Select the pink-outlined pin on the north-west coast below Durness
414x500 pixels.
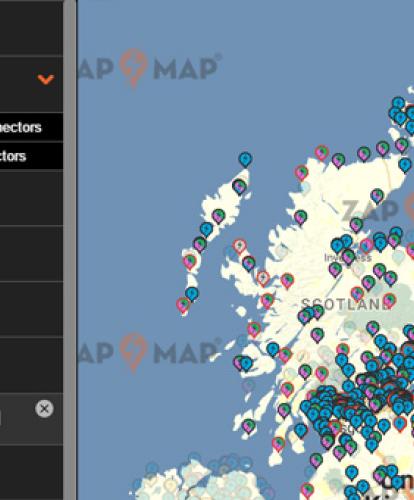pos(302,173)
